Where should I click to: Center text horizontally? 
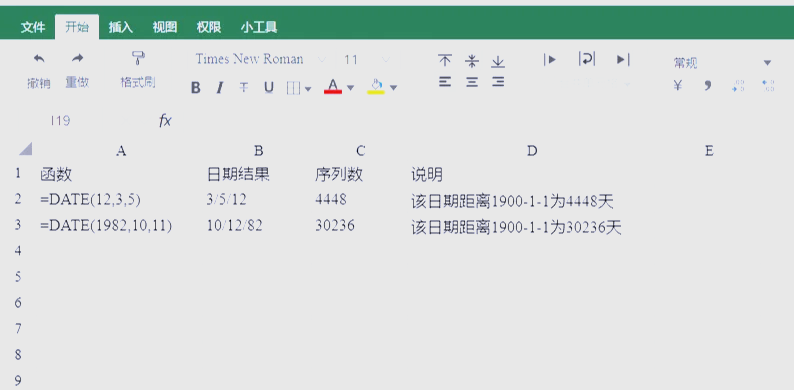pos(472,82)
